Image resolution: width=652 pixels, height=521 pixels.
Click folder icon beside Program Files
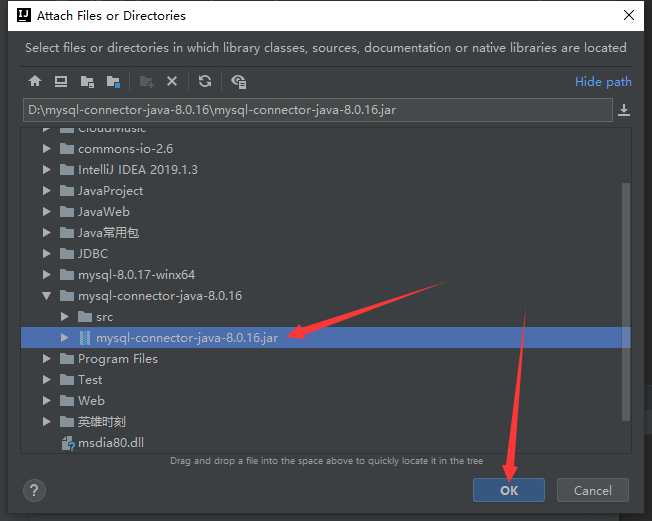tap(67, 358)
